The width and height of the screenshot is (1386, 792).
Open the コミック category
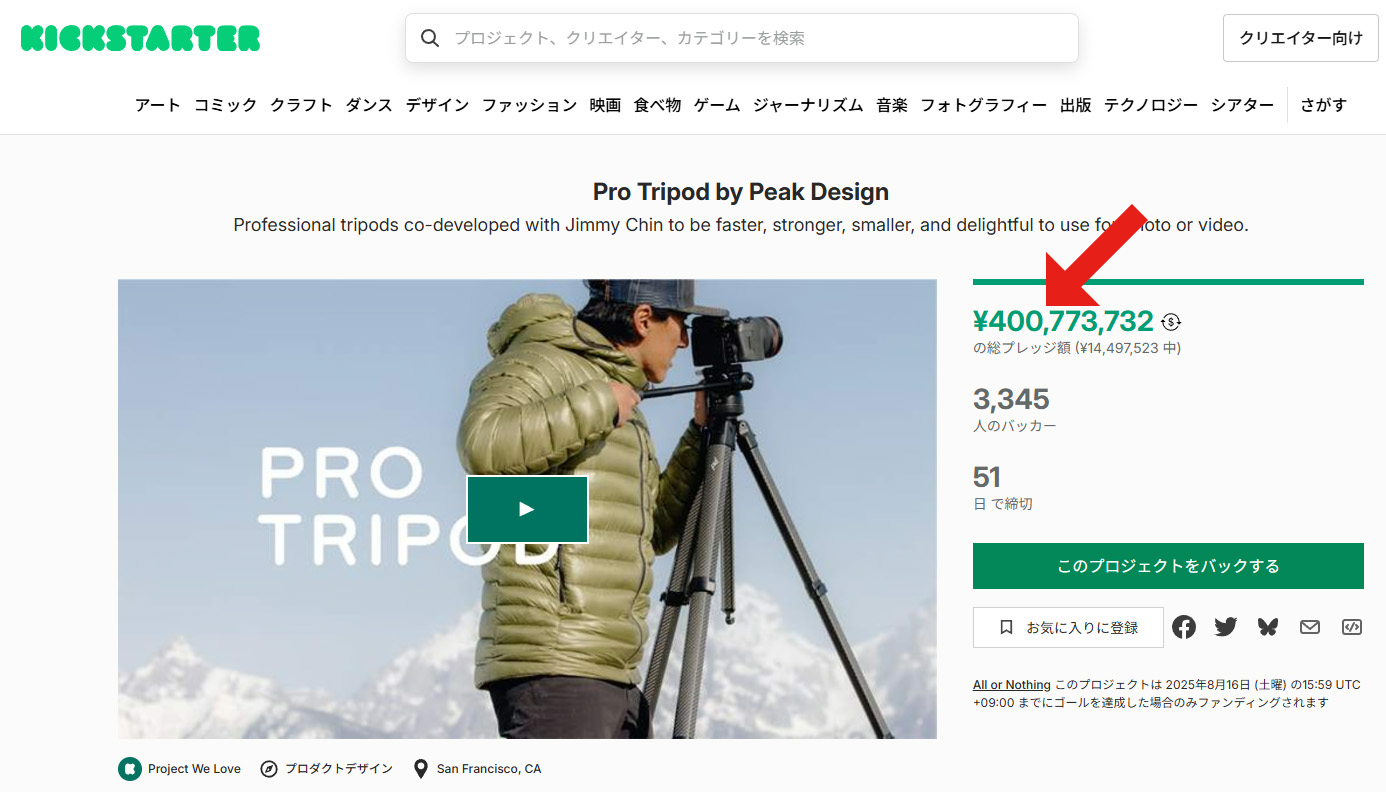225,105
